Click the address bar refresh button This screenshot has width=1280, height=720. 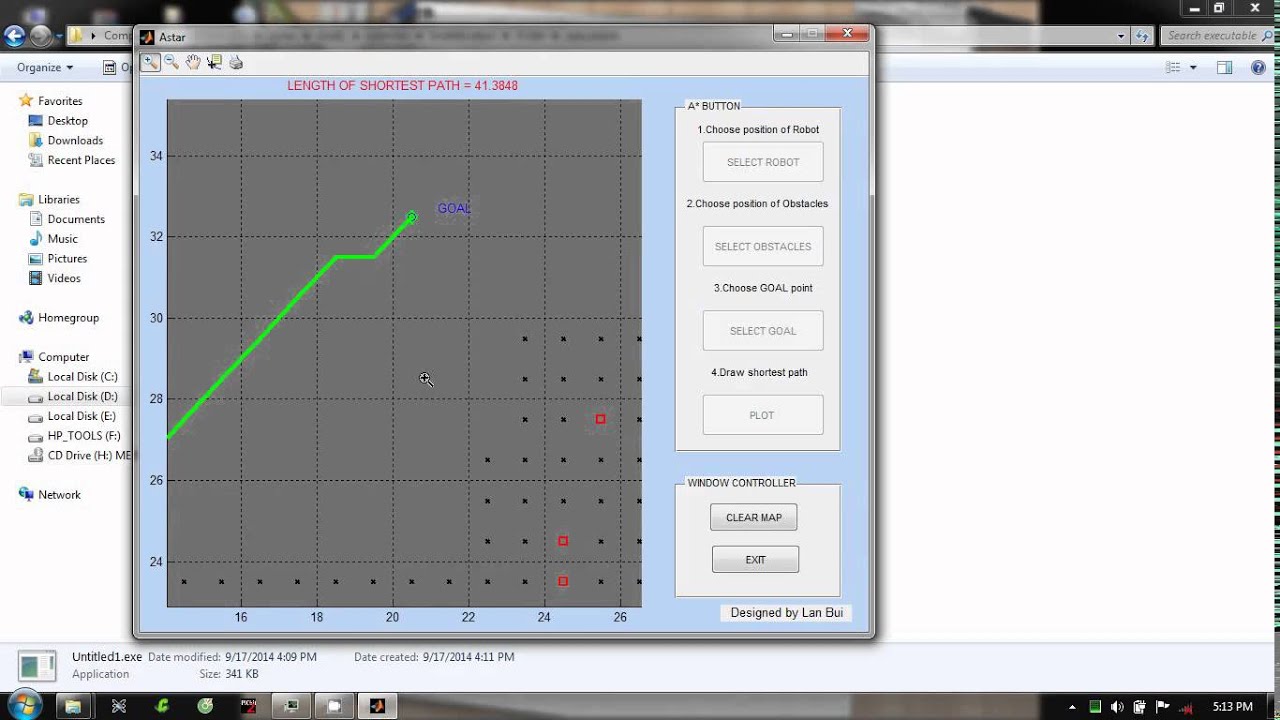click(x=1143, y=36)
